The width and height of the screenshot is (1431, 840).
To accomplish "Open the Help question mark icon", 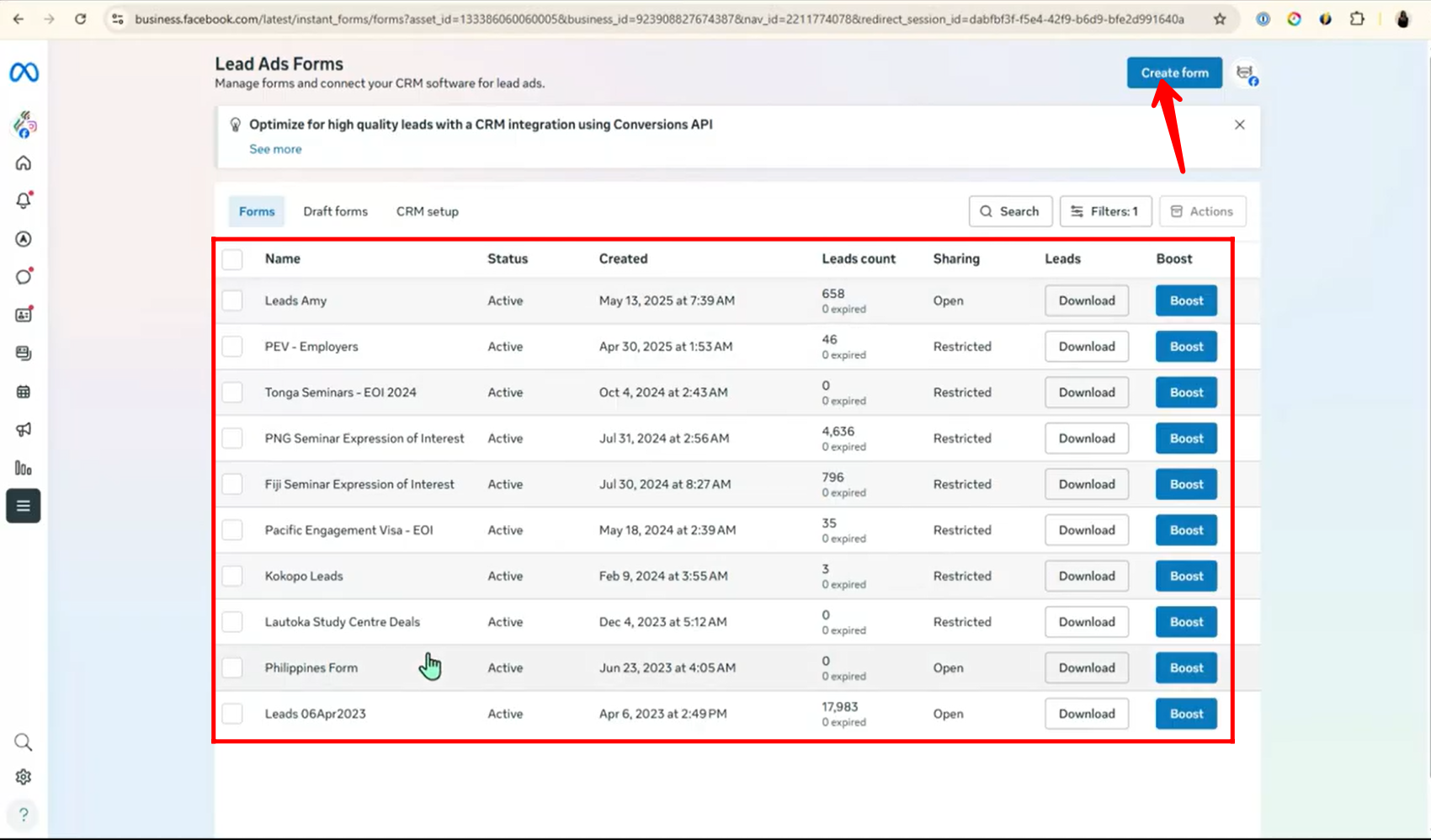I will click(24, 814).
